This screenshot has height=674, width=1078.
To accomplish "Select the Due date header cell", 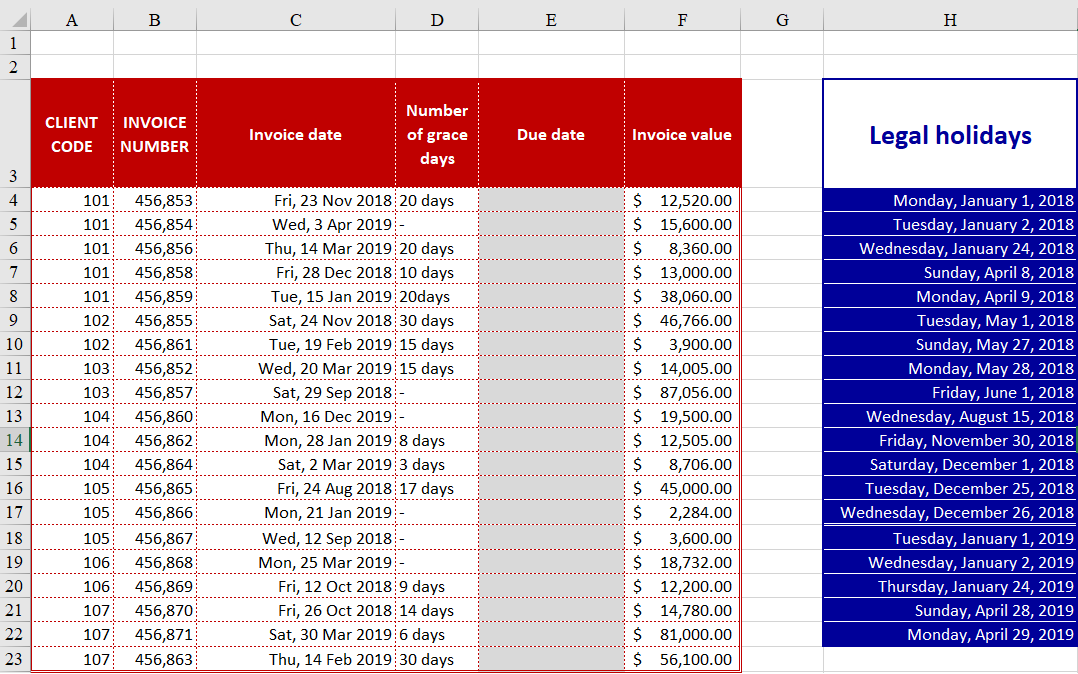I will click(x=550, y=133).
